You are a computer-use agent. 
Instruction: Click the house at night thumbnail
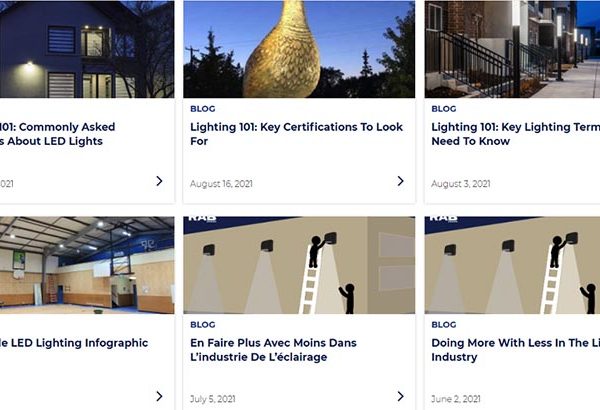87,49
